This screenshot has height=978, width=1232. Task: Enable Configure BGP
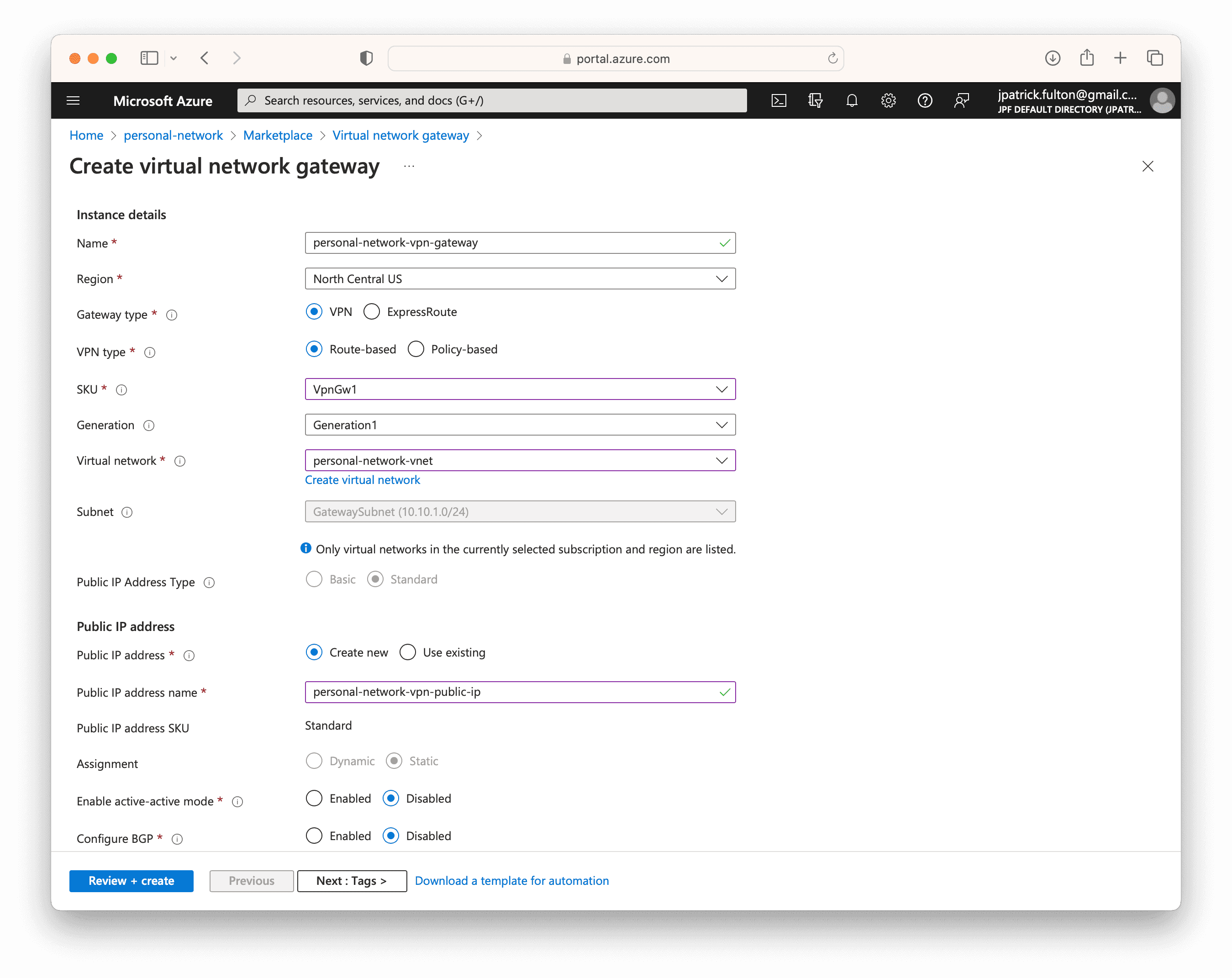click(x=314, y=836)
